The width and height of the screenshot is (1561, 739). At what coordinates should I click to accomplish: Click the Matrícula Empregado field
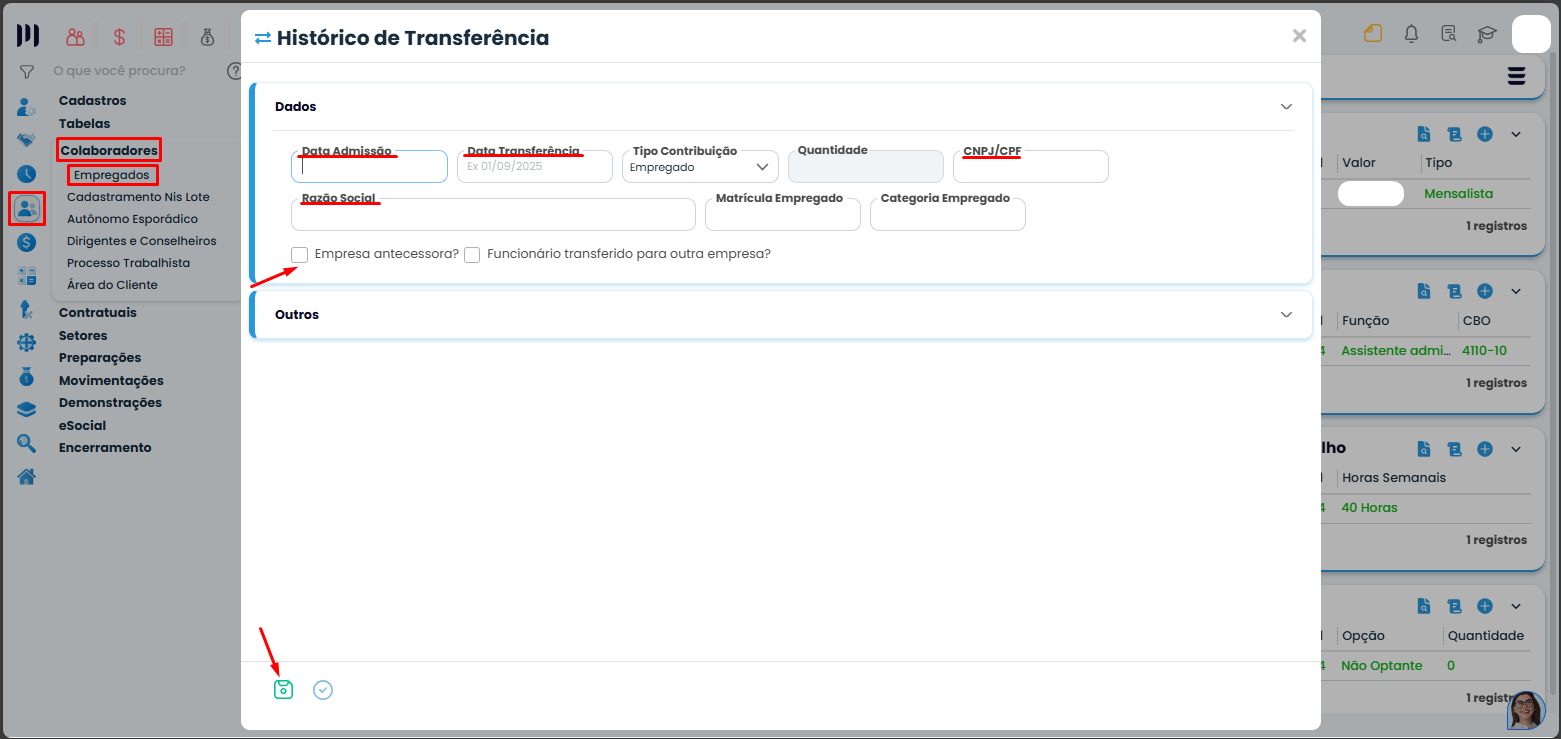click(x=783, y=215)
